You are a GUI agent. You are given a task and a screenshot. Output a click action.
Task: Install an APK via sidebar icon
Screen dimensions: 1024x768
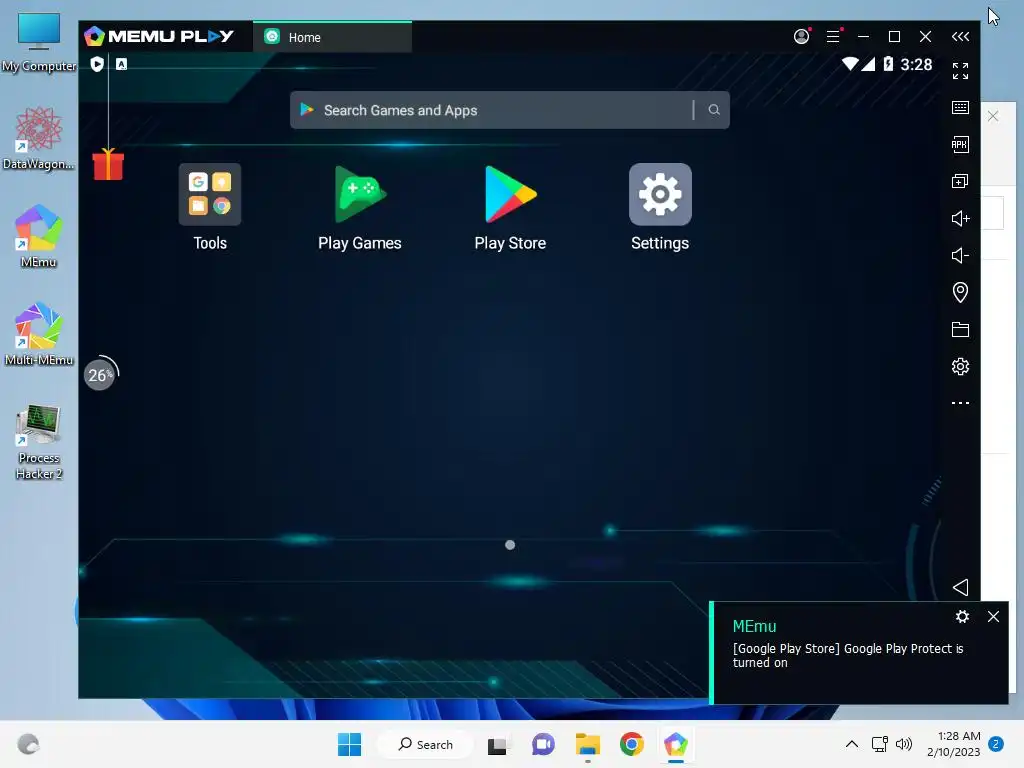[960, 144]
